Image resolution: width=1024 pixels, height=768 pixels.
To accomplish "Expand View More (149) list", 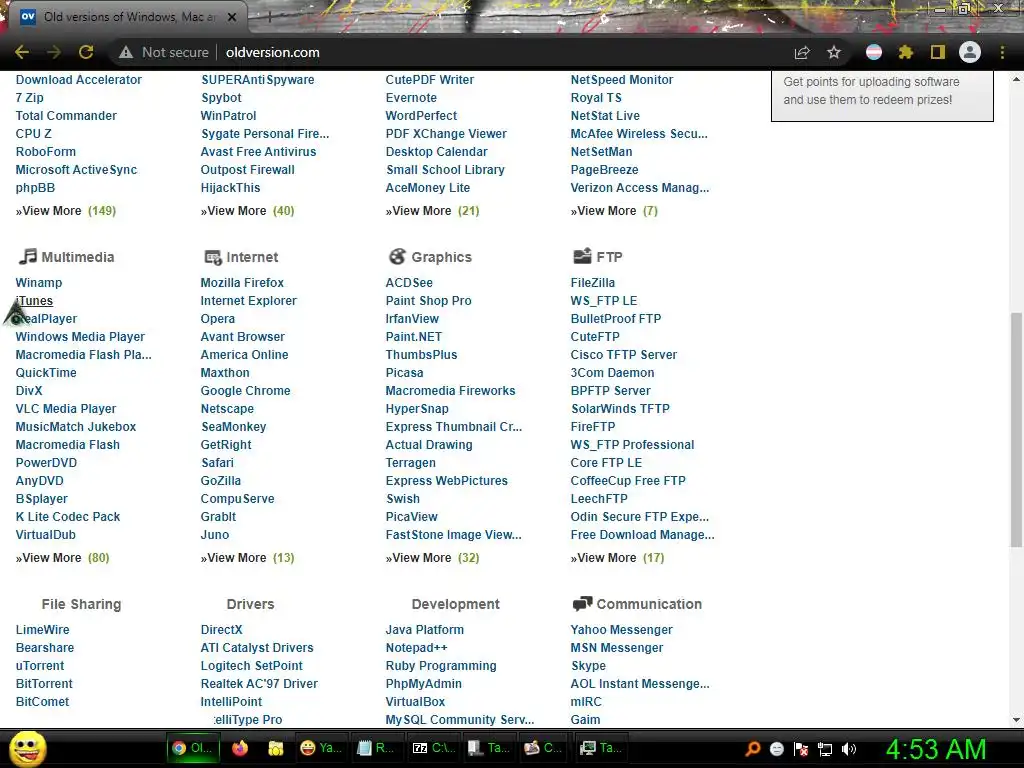I will coord(65,211).
